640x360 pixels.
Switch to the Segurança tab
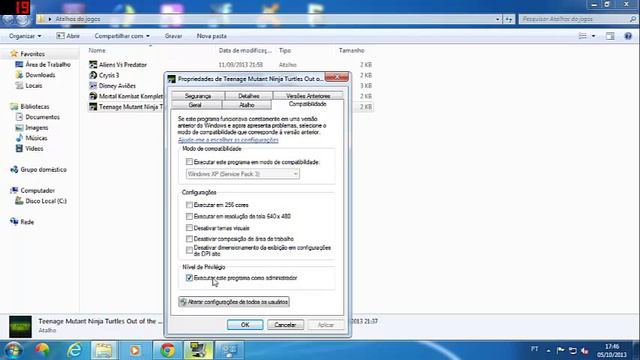click(x=198, y=96)
